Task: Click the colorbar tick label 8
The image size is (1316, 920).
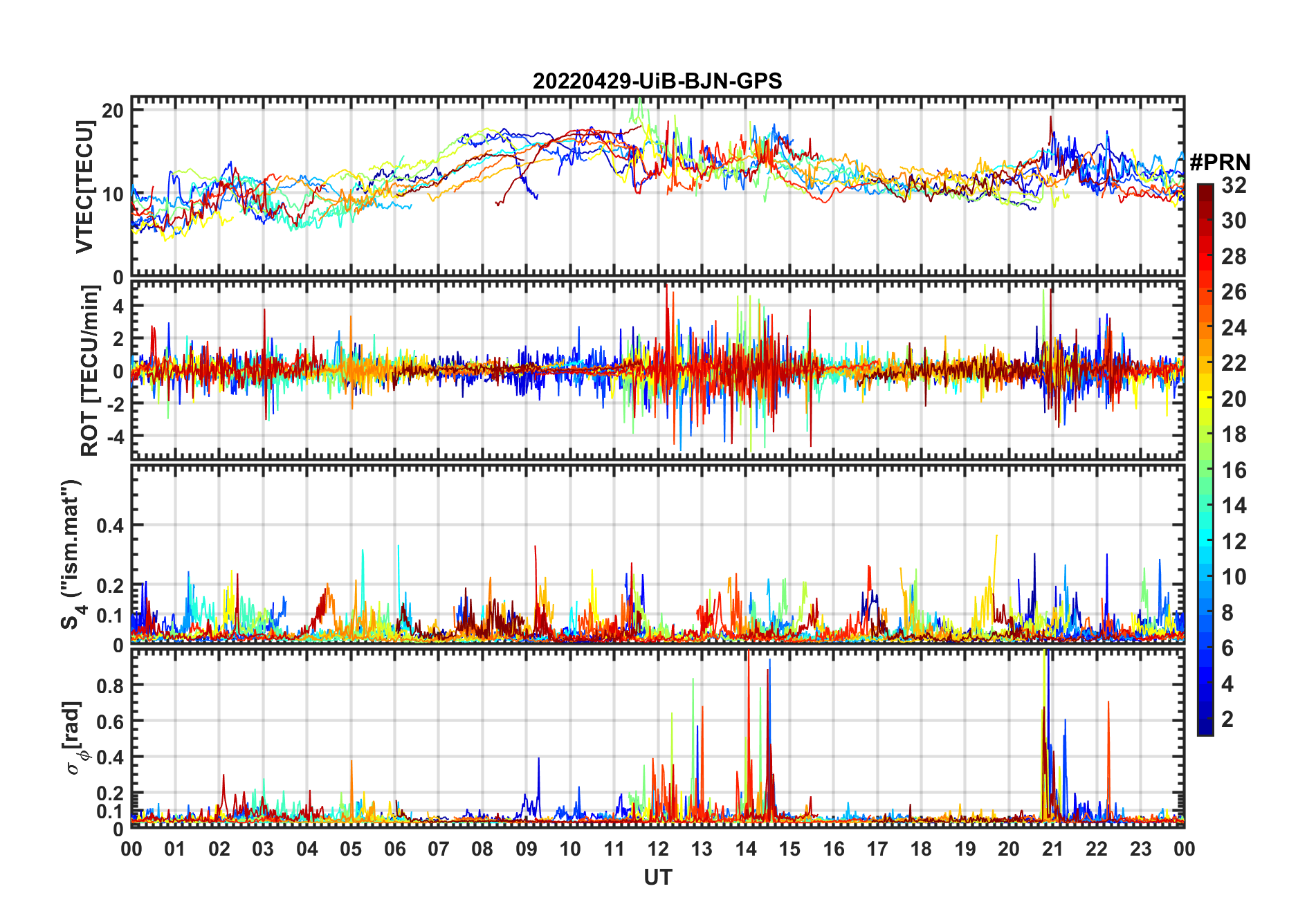Action: tap(1227, 613)
